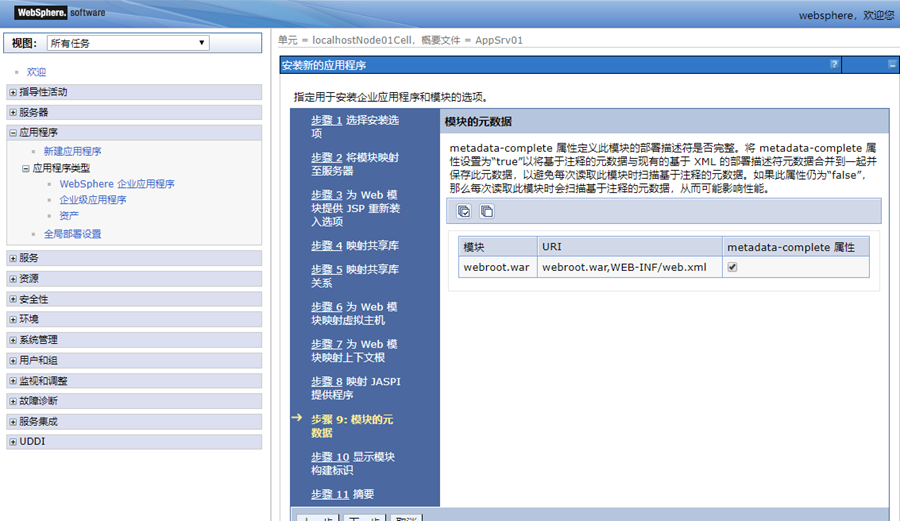
Task: Toggle metadata-complete checkbox for webroot.war
Action: (732, 267)
